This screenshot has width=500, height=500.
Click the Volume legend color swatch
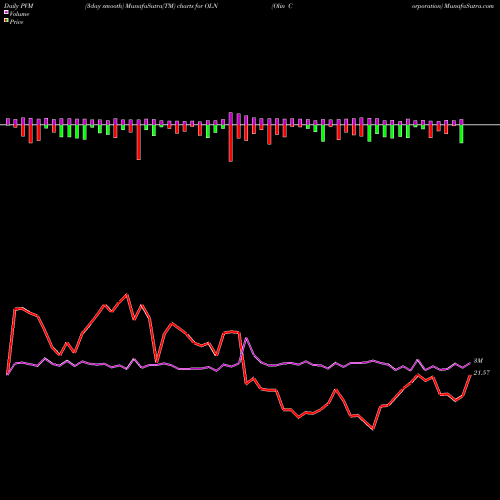tap(6, 12)
